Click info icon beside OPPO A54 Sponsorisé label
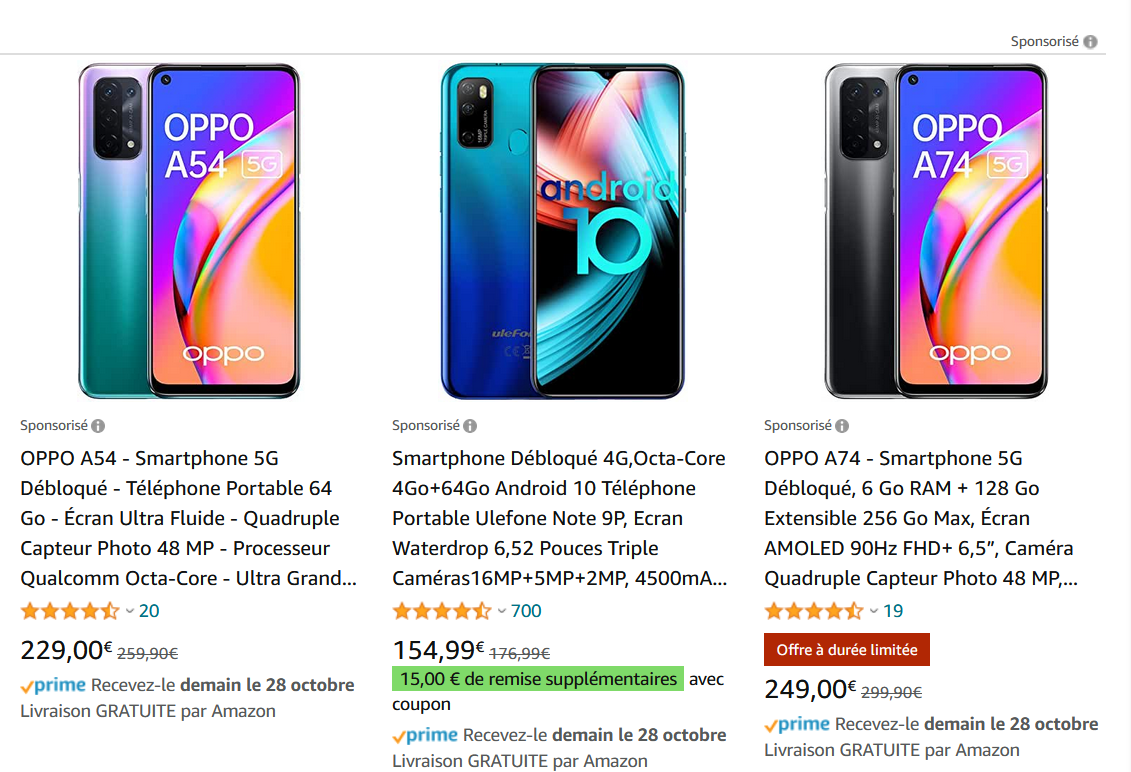 click(x=98, y=426)
